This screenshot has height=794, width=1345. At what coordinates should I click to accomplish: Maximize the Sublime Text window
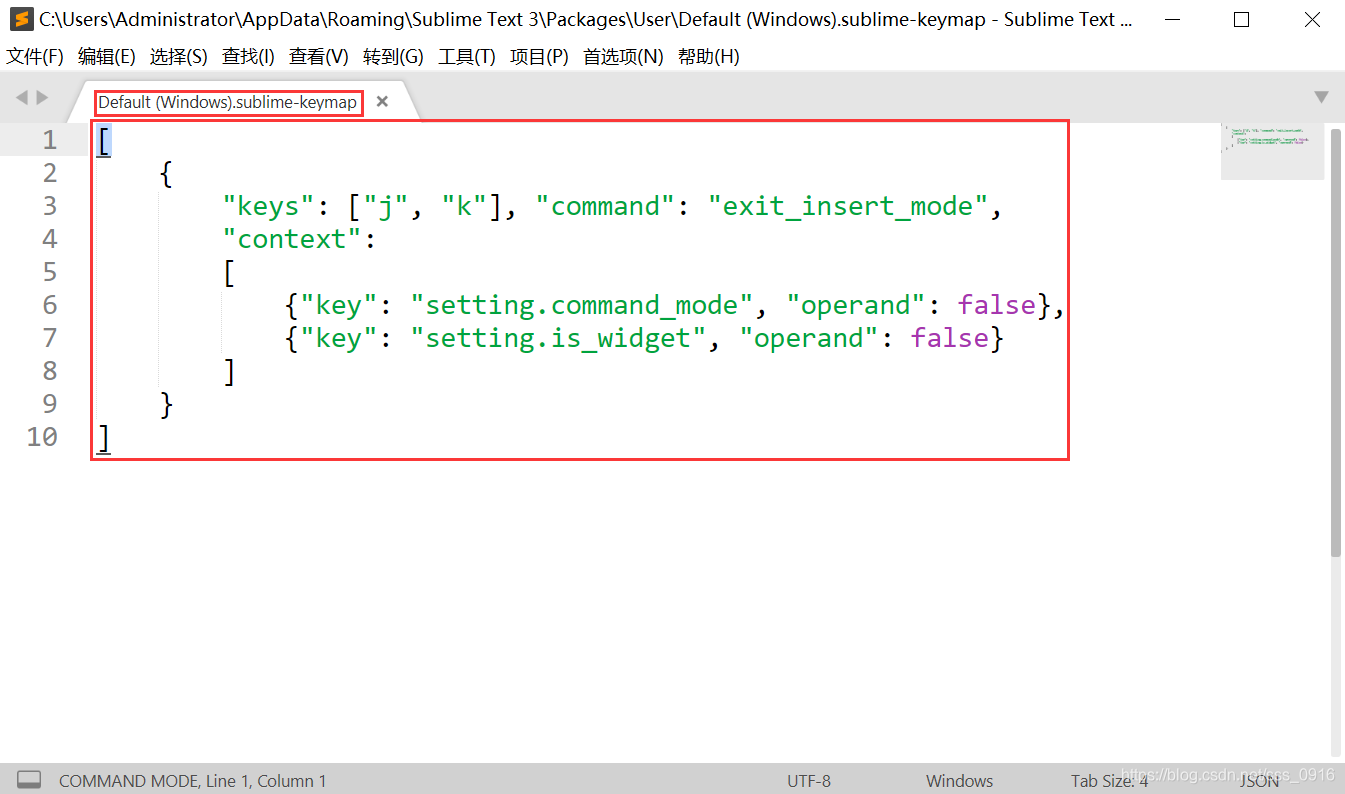click(x=1241, y=19)
